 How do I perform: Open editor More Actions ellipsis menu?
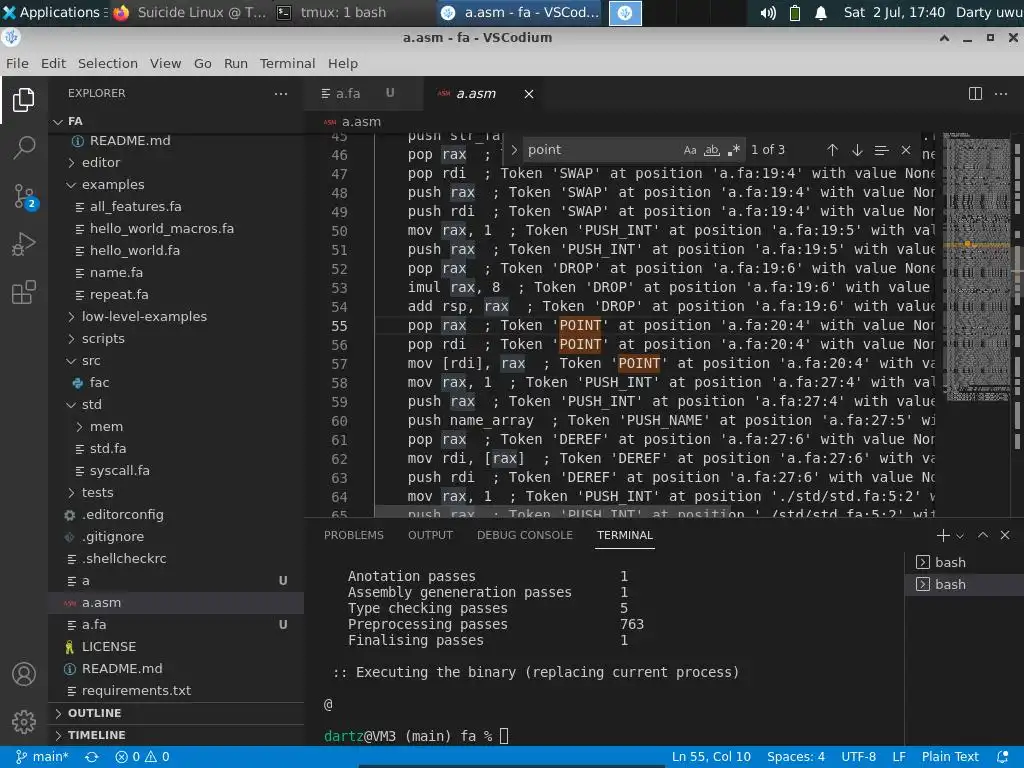[1000, 93]
